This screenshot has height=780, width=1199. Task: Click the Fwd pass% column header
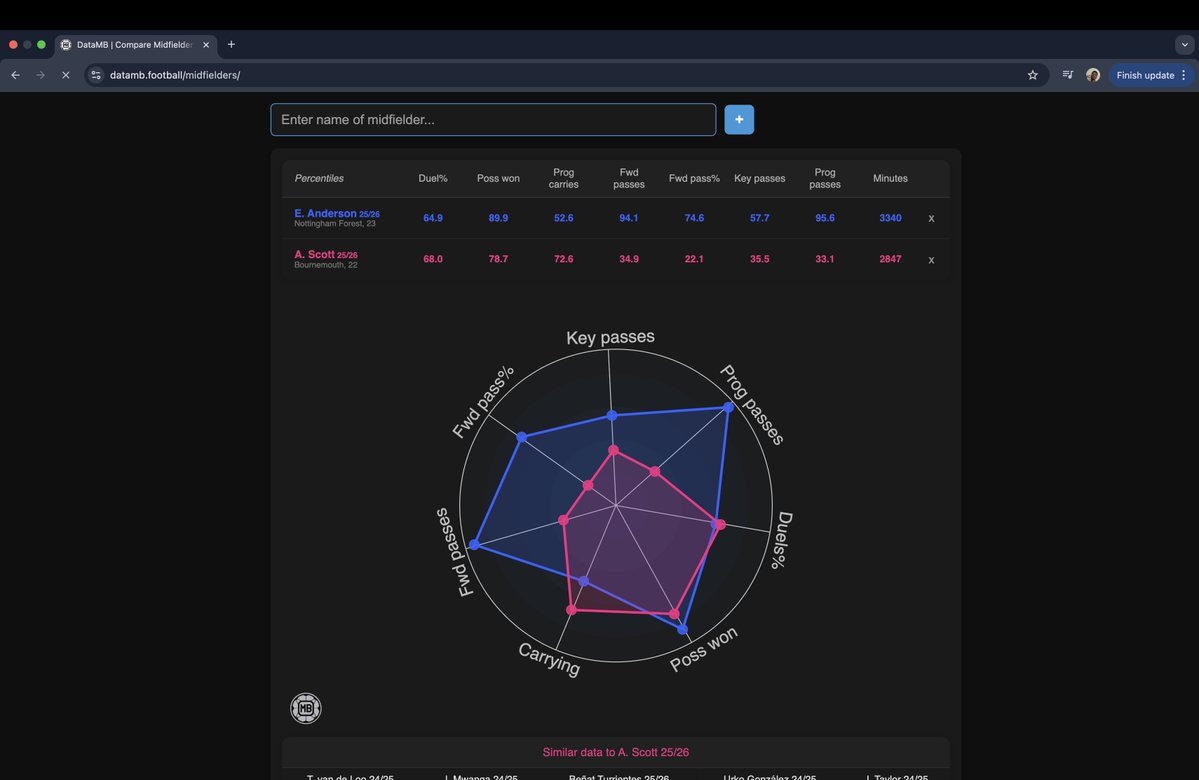point(694,178)
